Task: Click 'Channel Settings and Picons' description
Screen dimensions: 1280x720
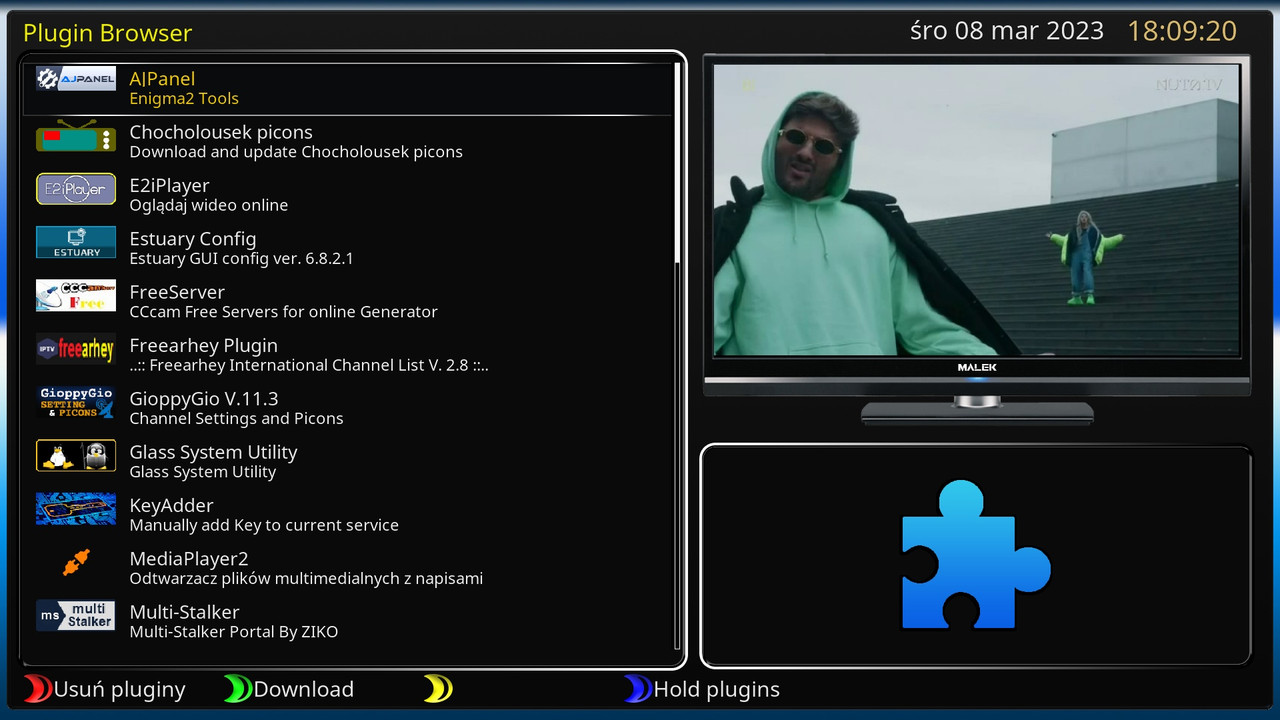Action: (x=236, y=419)
